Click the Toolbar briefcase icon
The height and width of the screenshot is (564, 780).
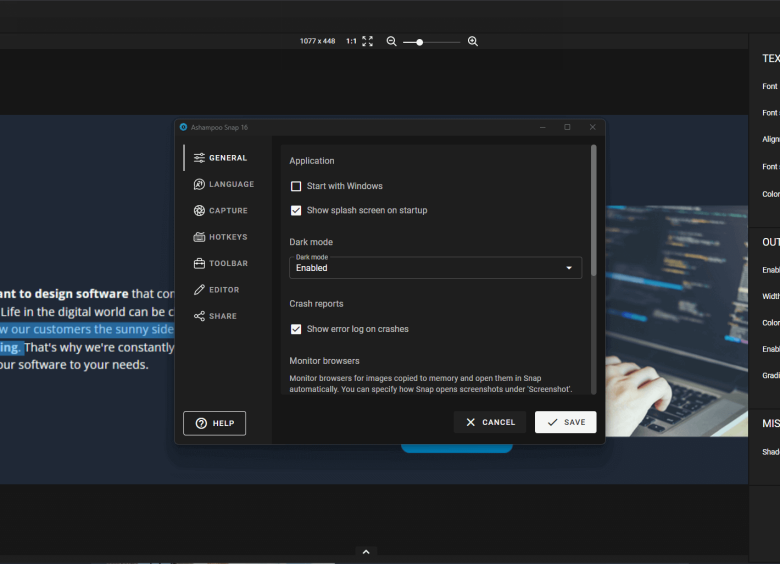point(200,264)
